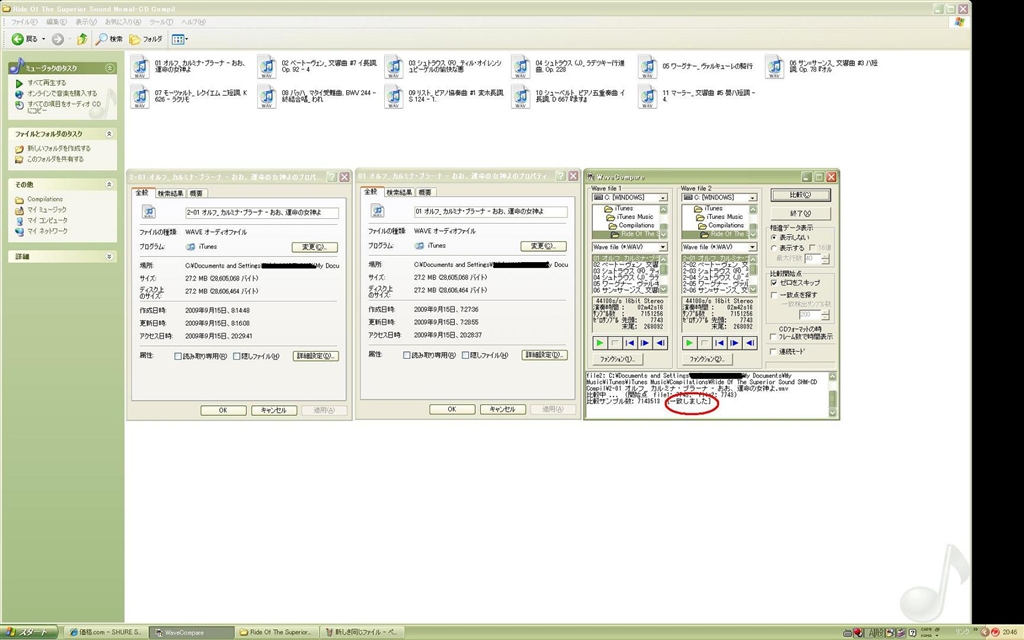Click Explorer's Up folder toolbar icon
This screenshot has width=1024, height=640.
pyautogui.click(x=82, y=39)
